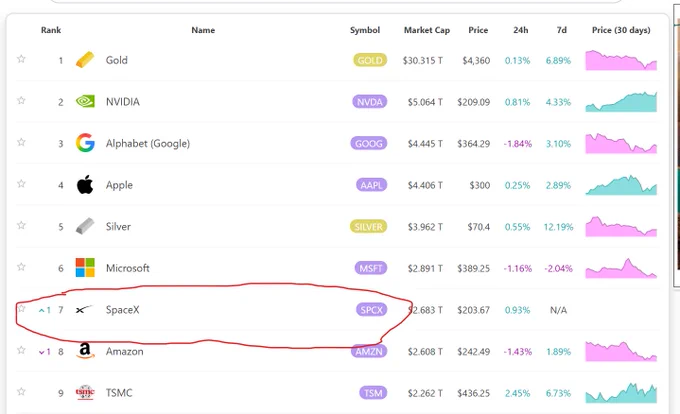Click NVIDIA's $5.064 T market cap
The width and height of the screenshot is (680, 414).
(x=425, y=102)
